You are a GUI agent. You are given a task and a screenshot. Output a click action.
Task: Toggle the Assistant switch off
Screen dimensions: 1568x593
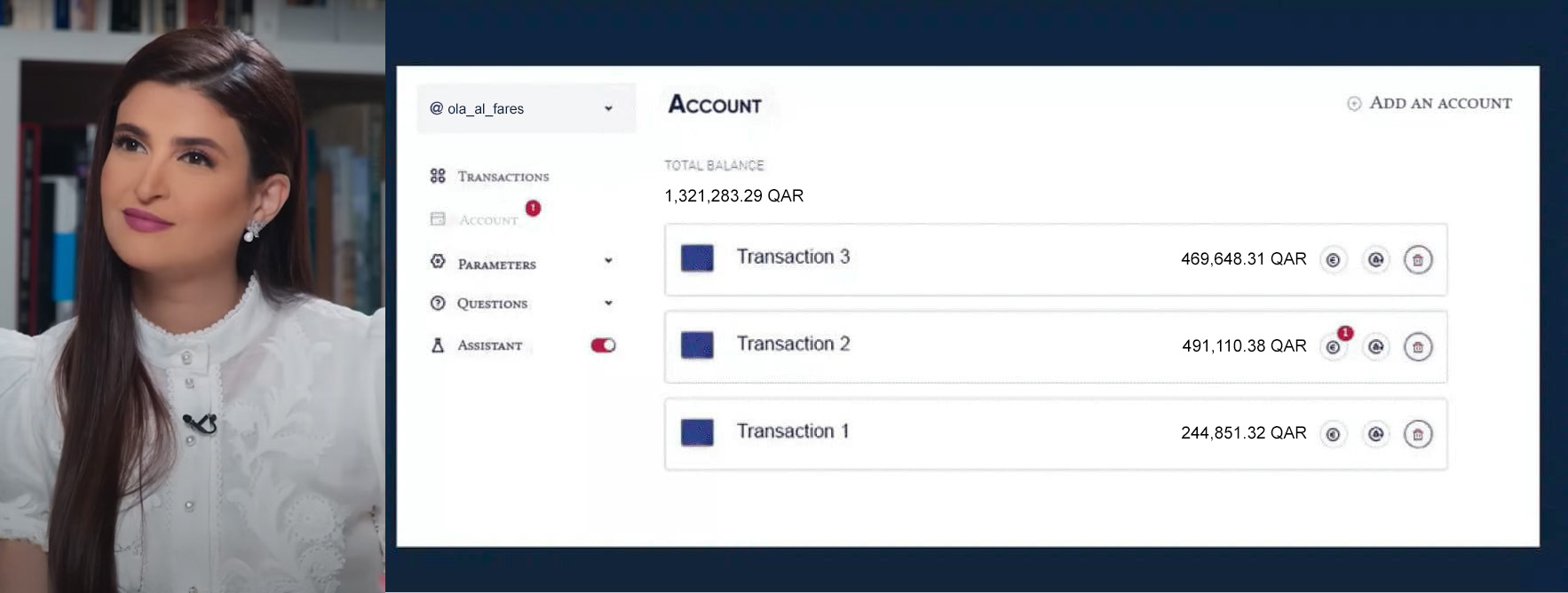pos(603,345)
